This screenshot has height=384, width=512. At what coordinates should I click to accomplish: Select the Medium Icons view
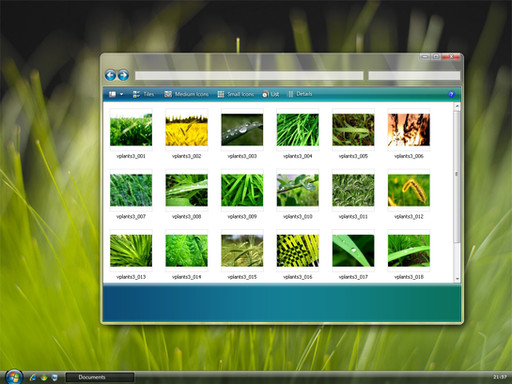pyautogui.click(x=186, y=94)
